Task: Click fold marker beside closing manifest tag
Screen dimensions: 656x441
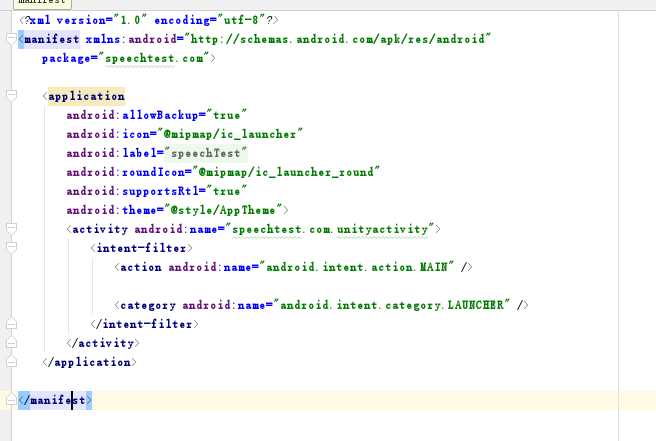Action: tap(12, 400)
